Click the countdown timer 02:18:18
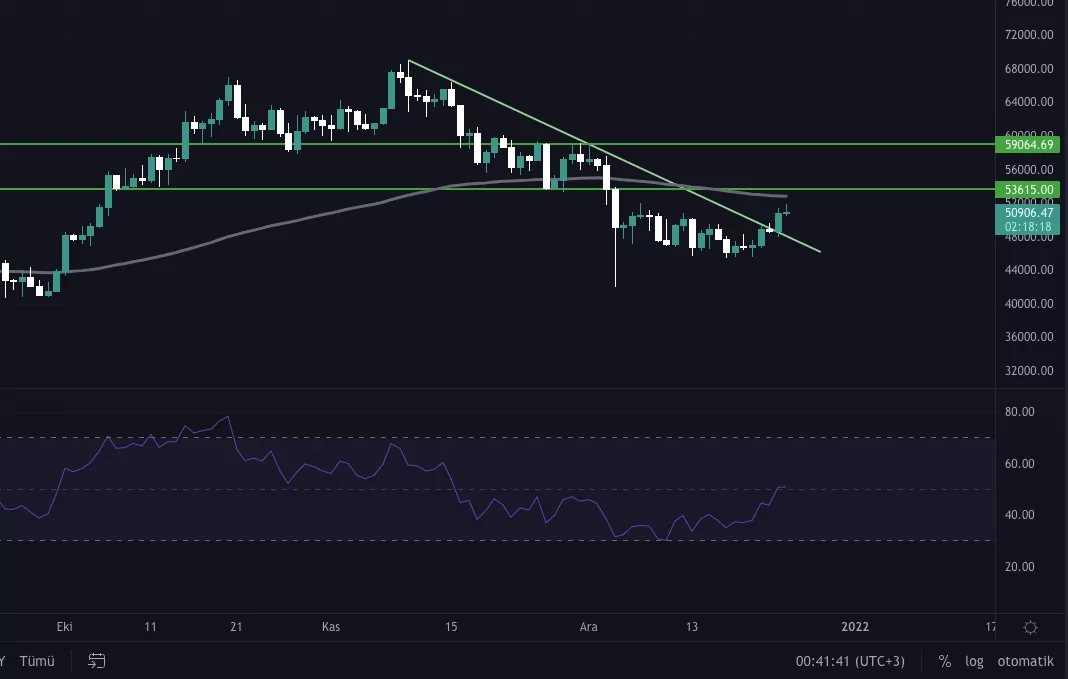The image size is (1068, 679). 1028,227
